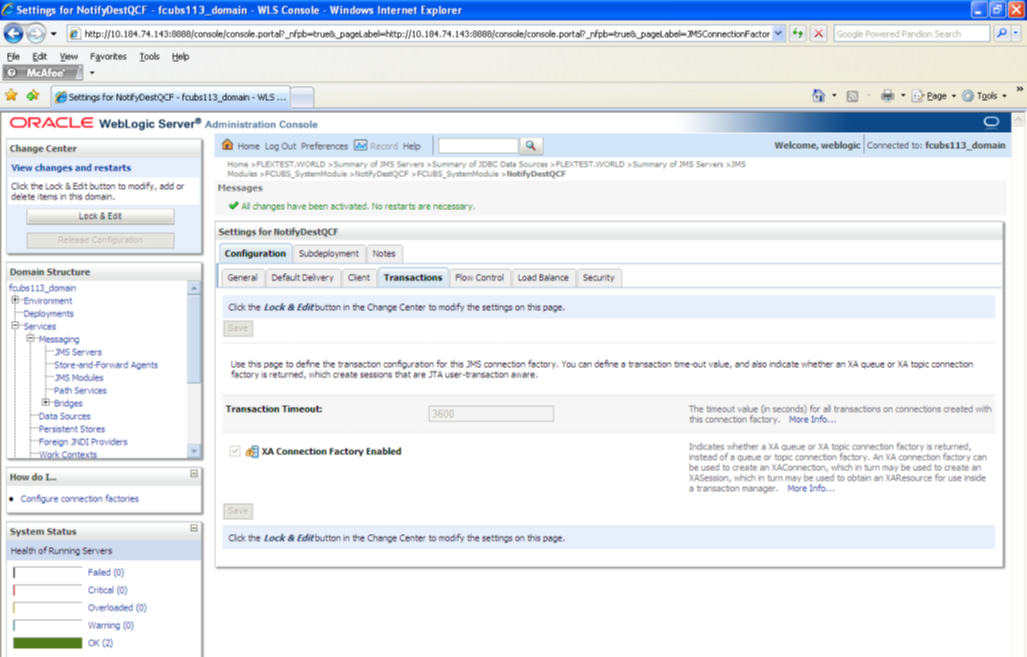This screenshot has width=1027, height=657.
Task: Click the Favorites star icon
Action: pyautogui.click(x=11, y=96)
